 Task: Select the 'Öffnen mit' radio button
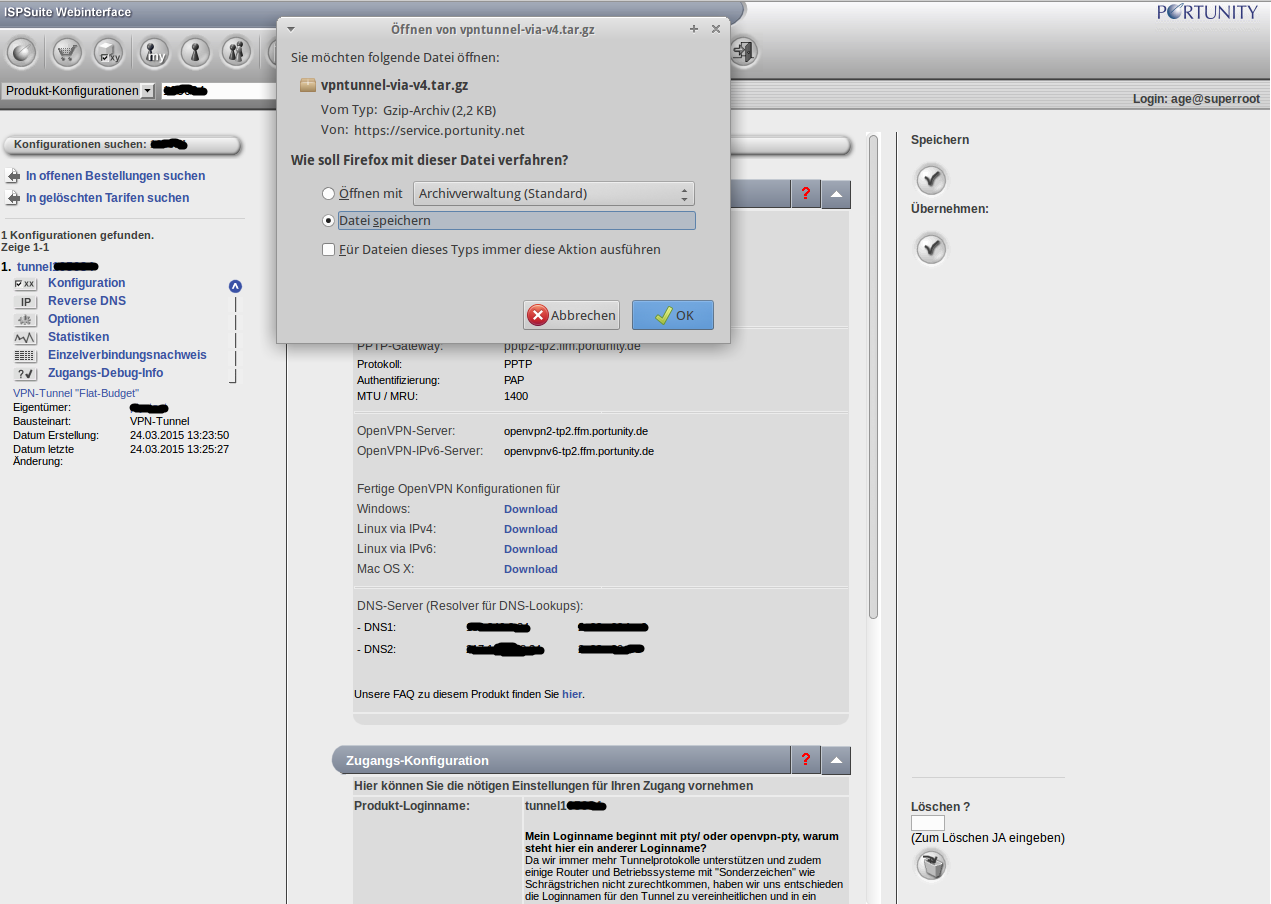coord(328,194)
